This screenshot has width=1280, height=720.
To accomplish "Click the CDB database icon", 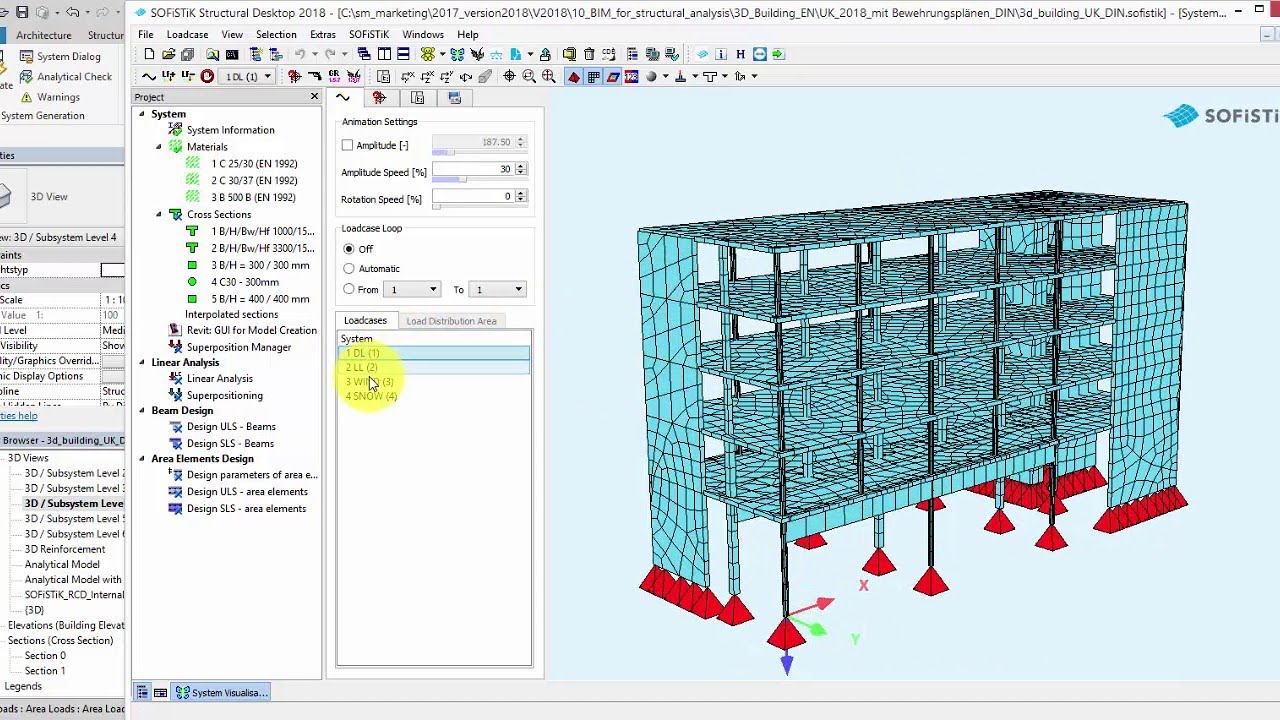I will [608, 54].
